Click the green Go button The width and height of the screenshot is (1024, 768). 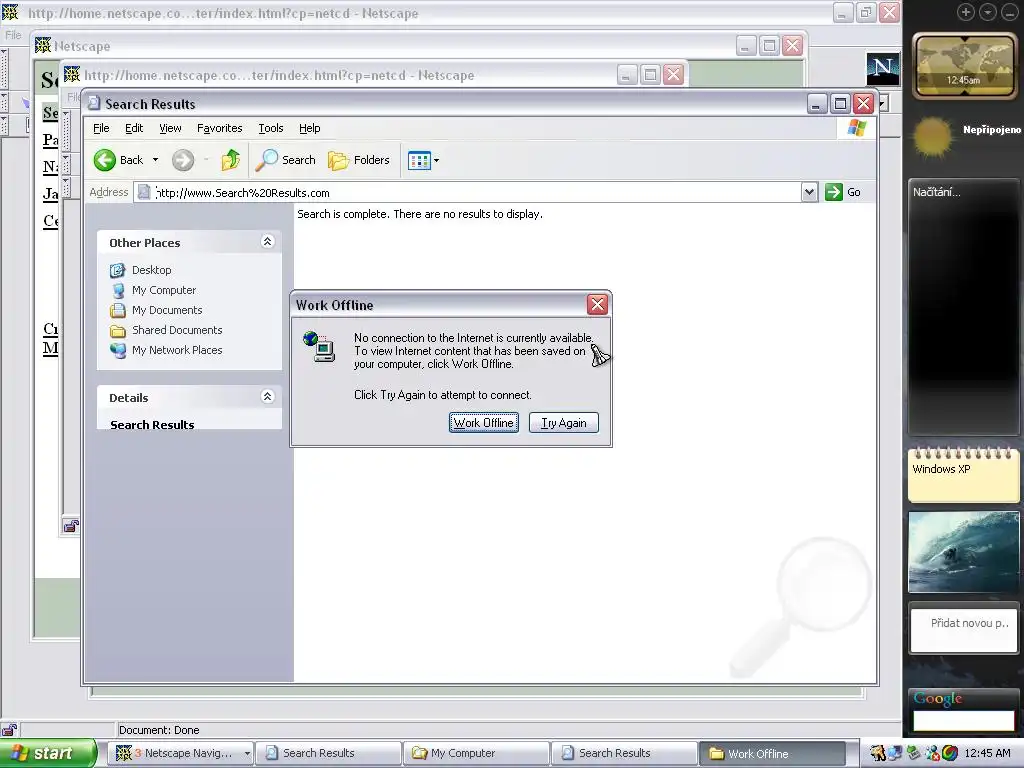[x=843, y=192]
